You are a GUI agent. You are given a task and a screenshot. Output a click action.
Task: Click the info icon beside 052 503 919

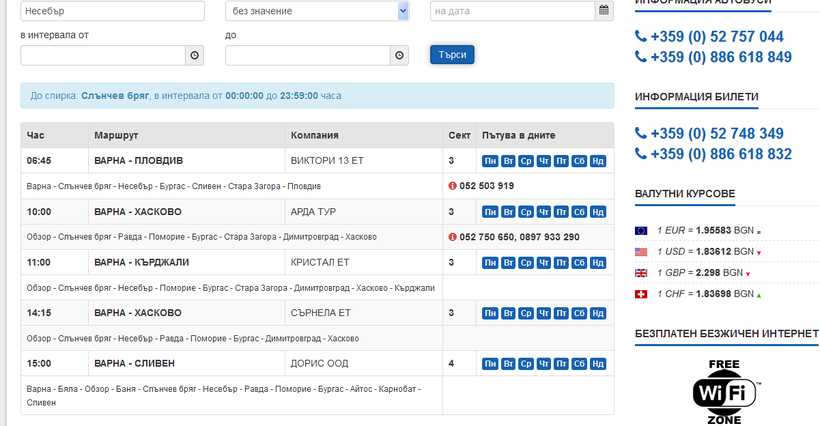[453, 186]
